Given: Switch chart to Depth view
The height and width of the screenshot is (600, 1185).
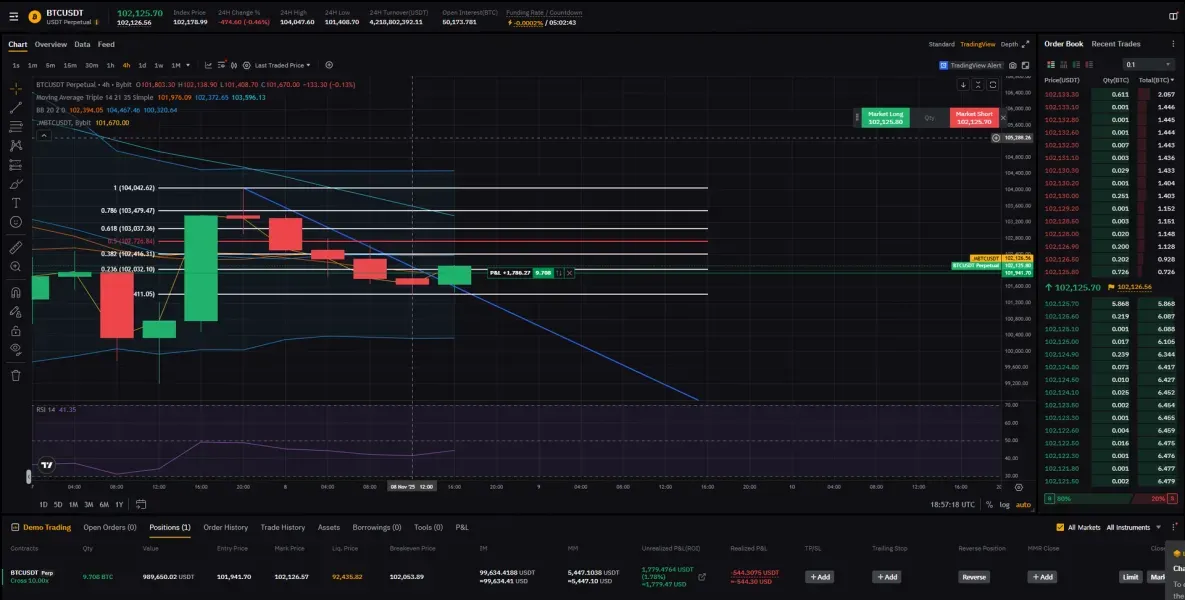Looking at the screenshot, I should 1009,45.
